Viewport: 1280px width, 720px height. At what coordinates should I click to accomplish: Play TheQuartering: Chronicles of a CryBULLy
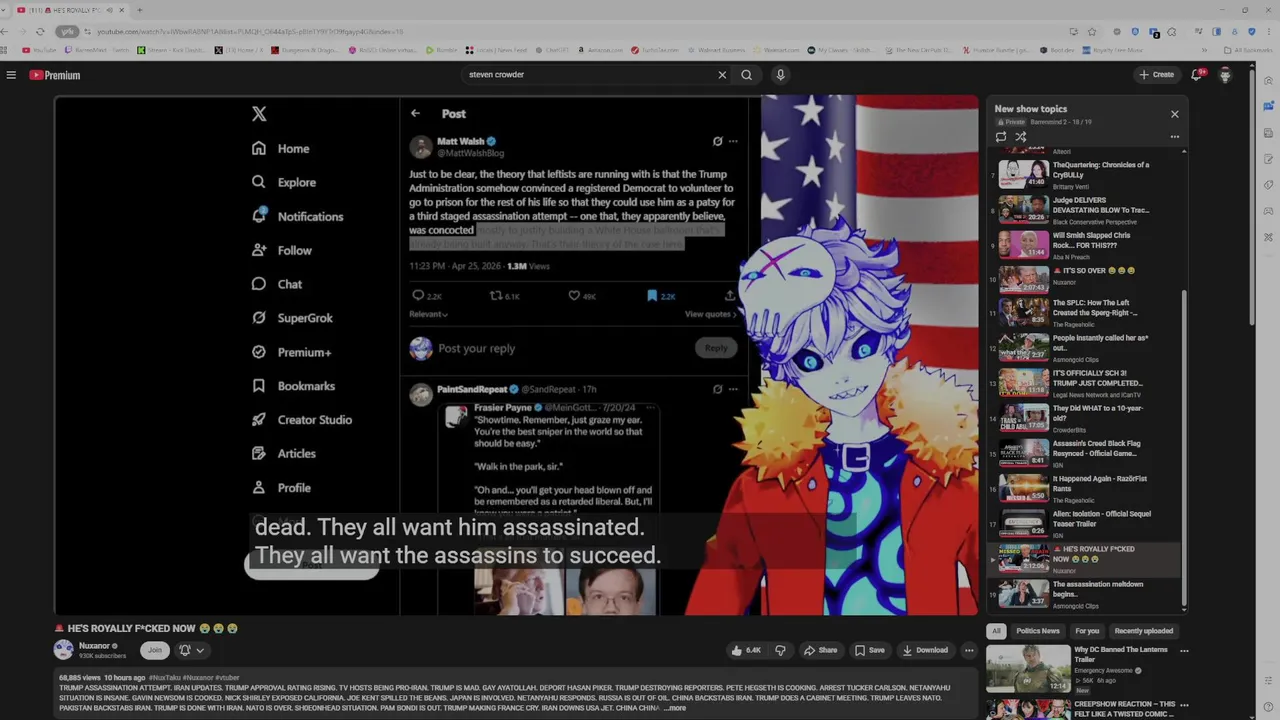(x=1086, y=174)
